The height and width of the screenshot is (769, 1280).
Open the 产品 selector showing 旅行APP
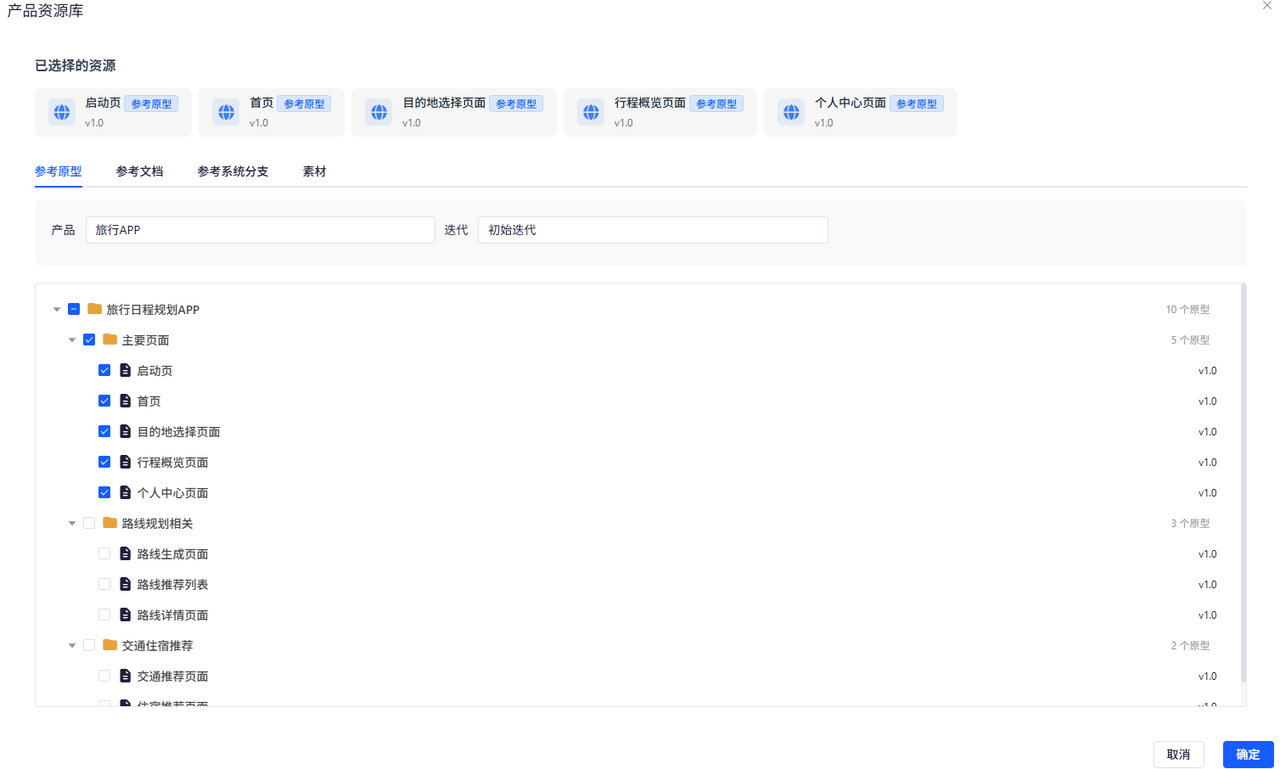click(x=260, y=230)
